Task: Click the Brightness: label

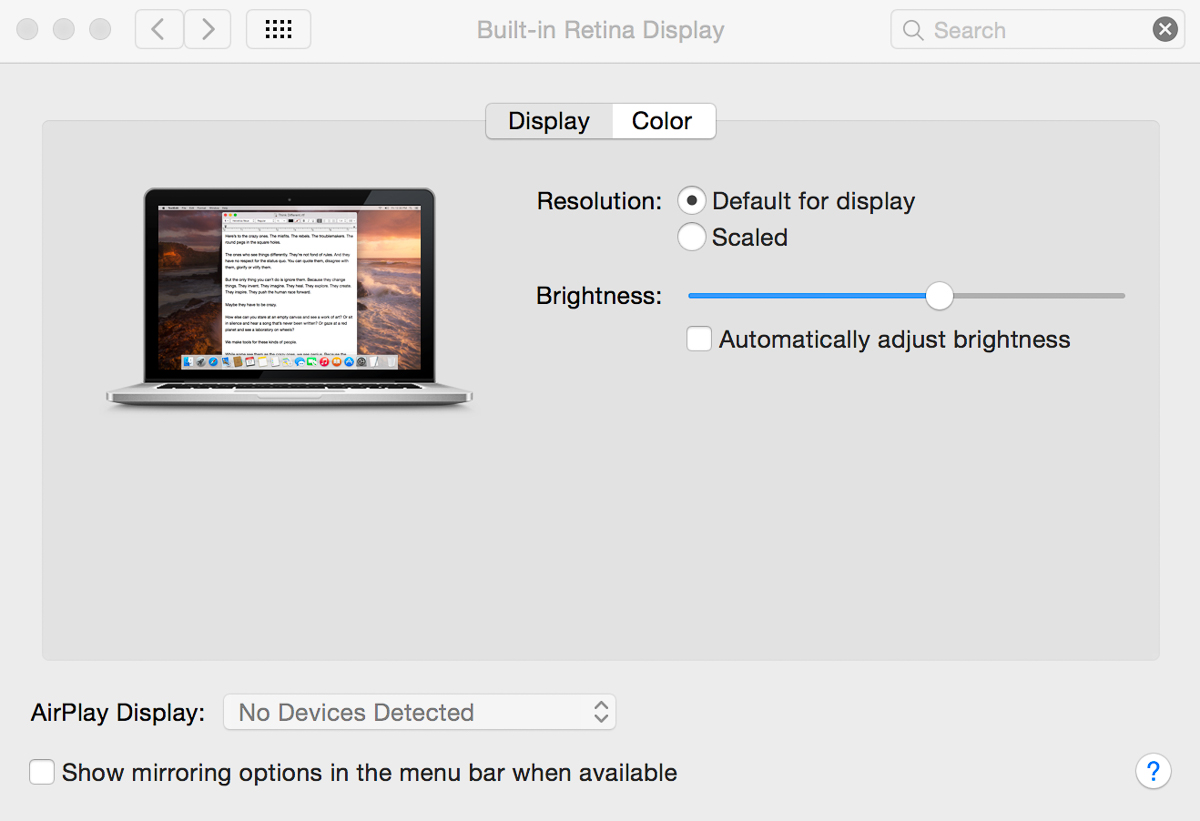Action: coord(599,296)
